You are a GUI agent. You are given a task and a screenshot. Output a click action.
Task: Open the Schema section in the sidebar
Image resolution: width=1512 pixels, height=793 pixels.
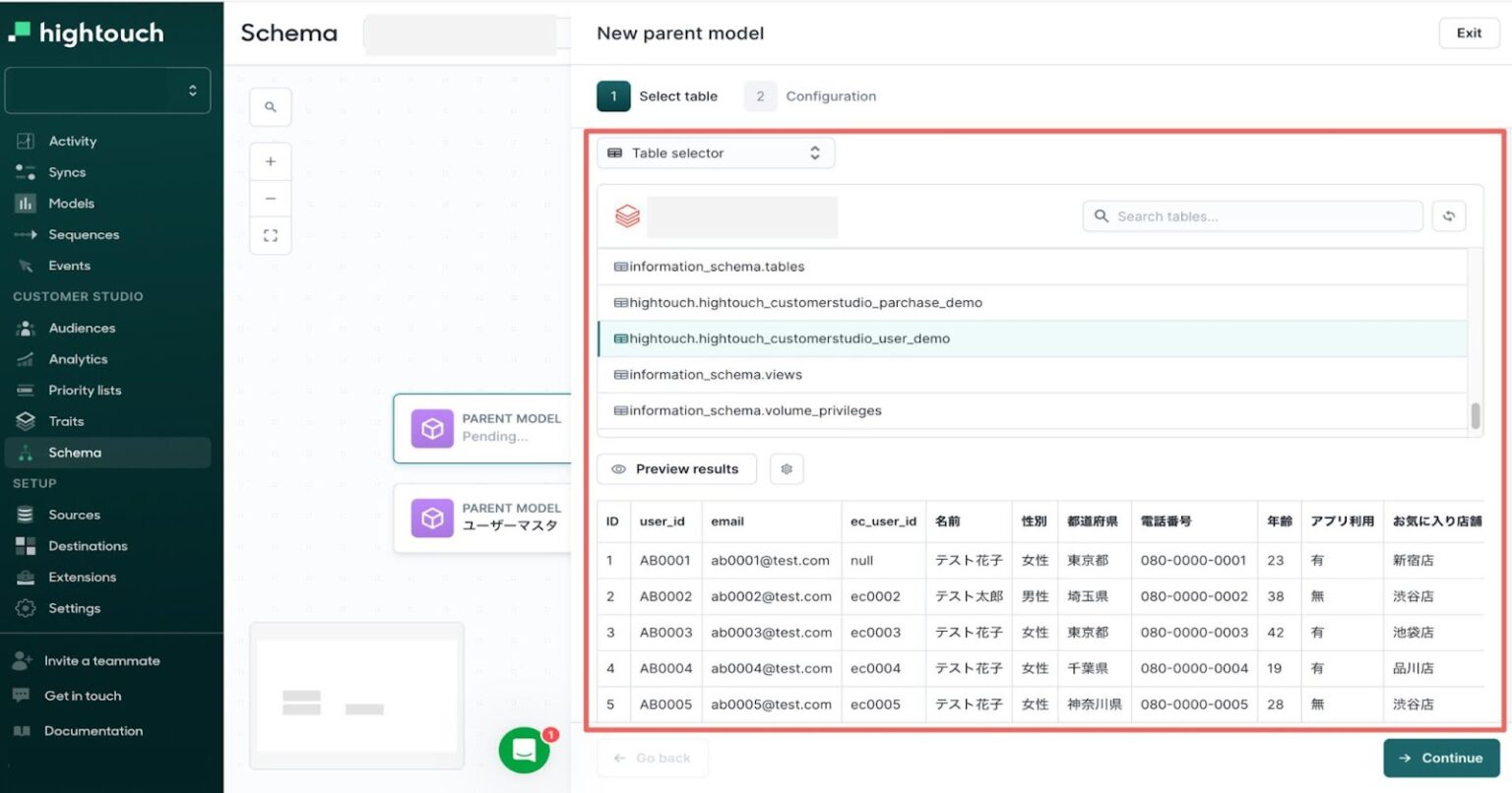tap(74, 452)
